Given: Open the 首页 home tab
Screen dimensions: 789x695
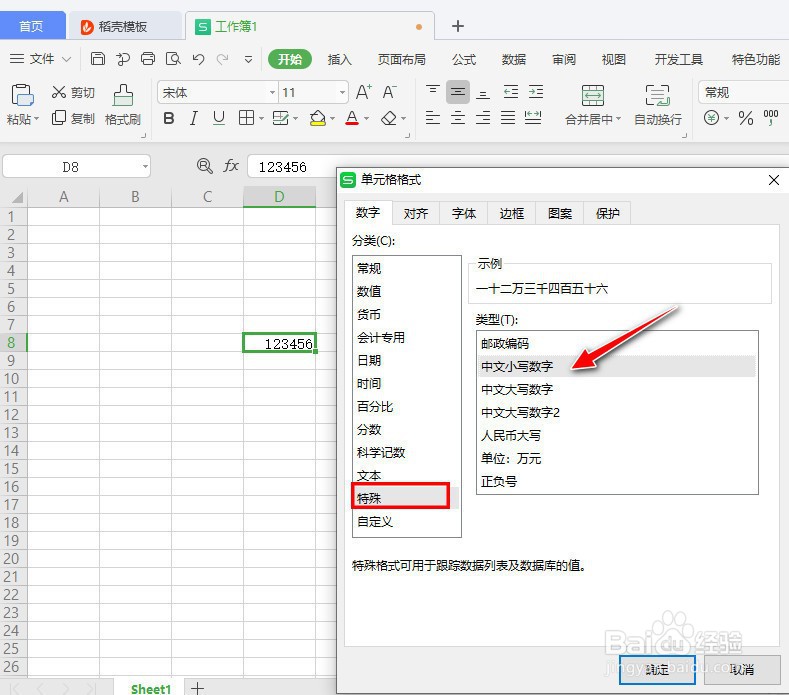Looking at the screenshot, I should coord(31,26).
